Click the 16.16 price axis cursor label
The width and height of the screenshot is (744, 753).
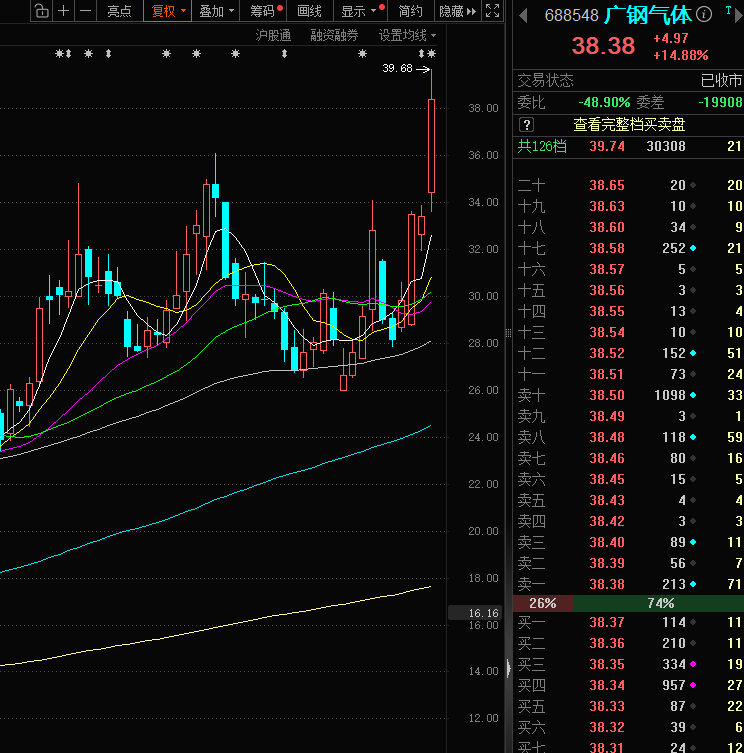[475, 613]
